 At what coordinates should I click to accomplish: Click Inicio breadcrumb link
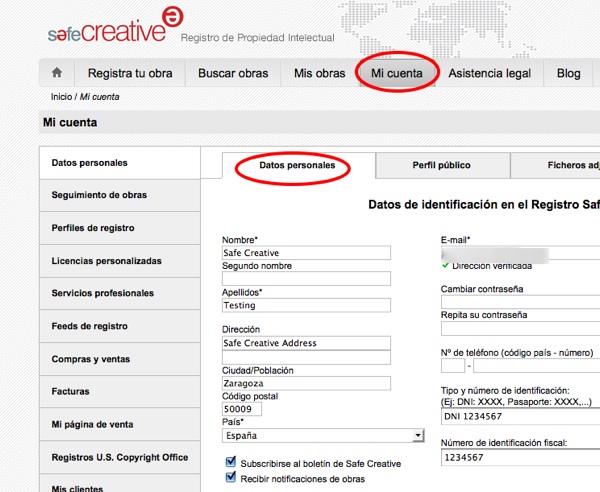click(61, 96)
